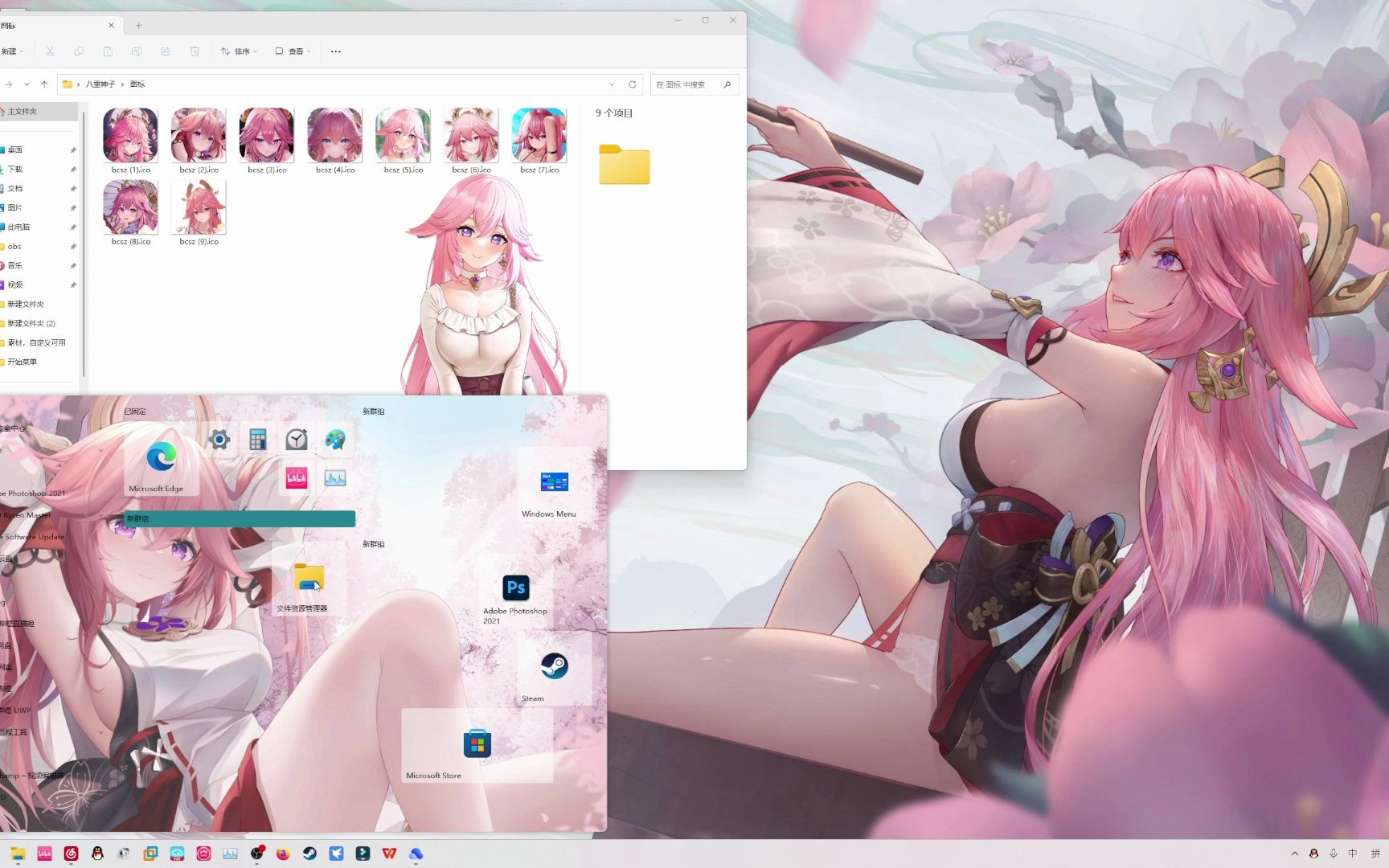
Task: Launch Adobe Photoshop 2021 tile
Action: pos(516,592)
